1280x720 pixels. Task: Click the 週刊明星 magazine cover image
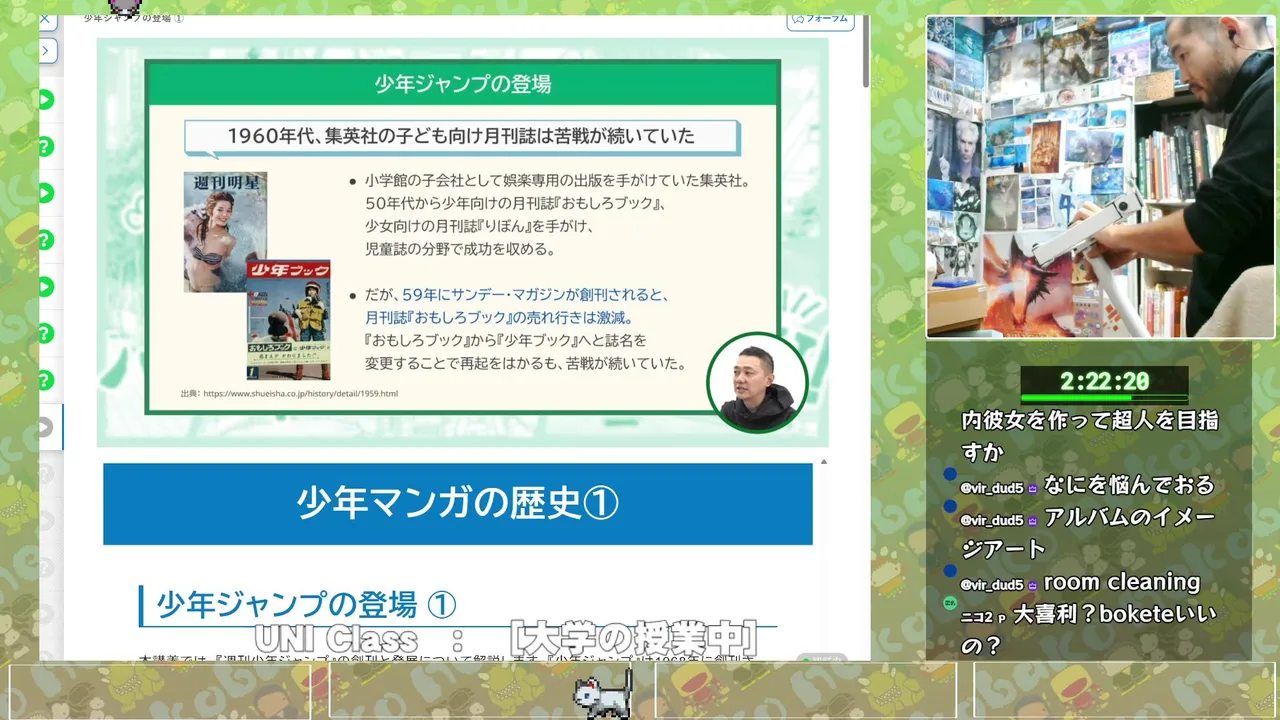point(225,232)
